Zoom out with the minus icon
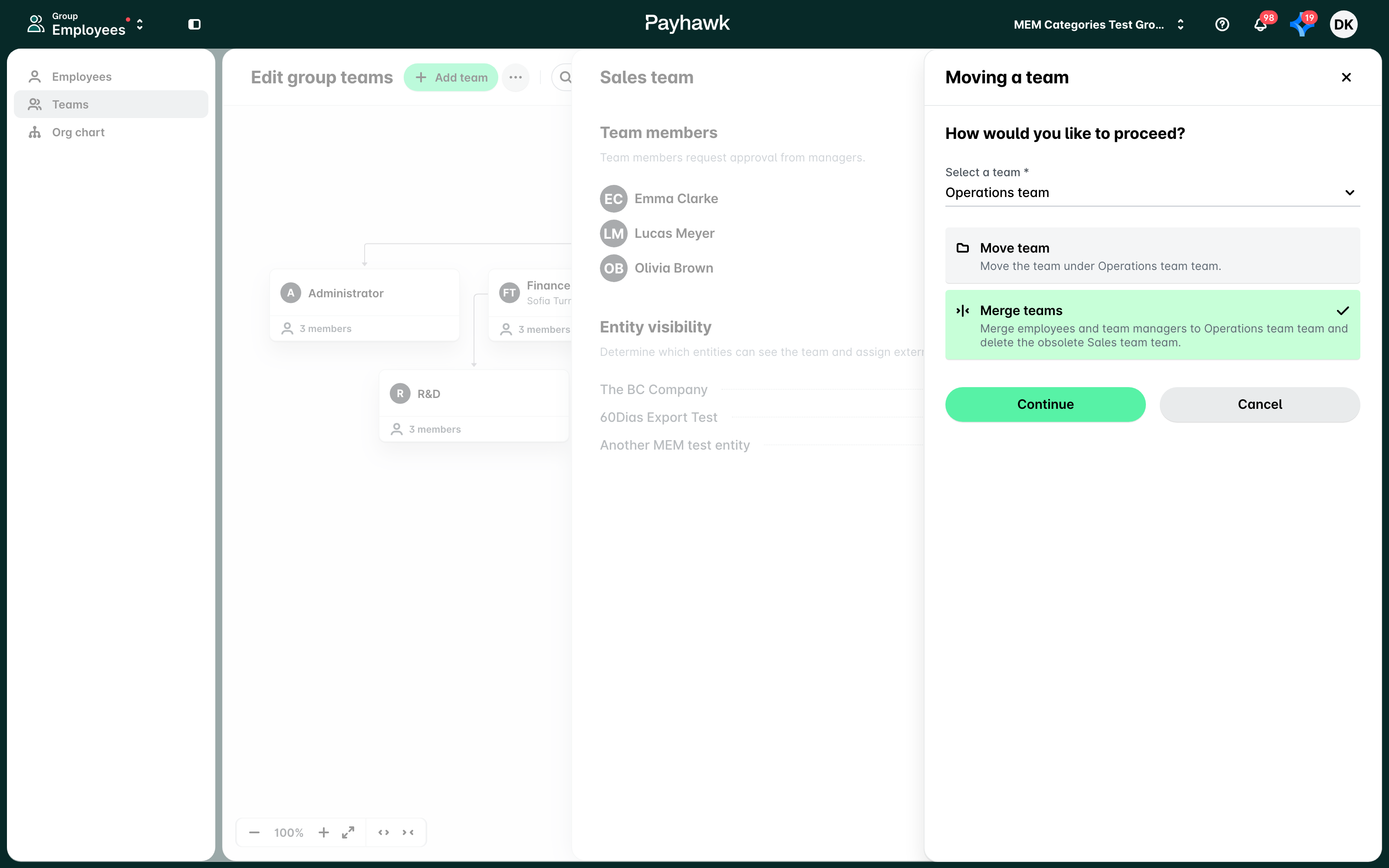1389x868 pixels. (254, 832)
